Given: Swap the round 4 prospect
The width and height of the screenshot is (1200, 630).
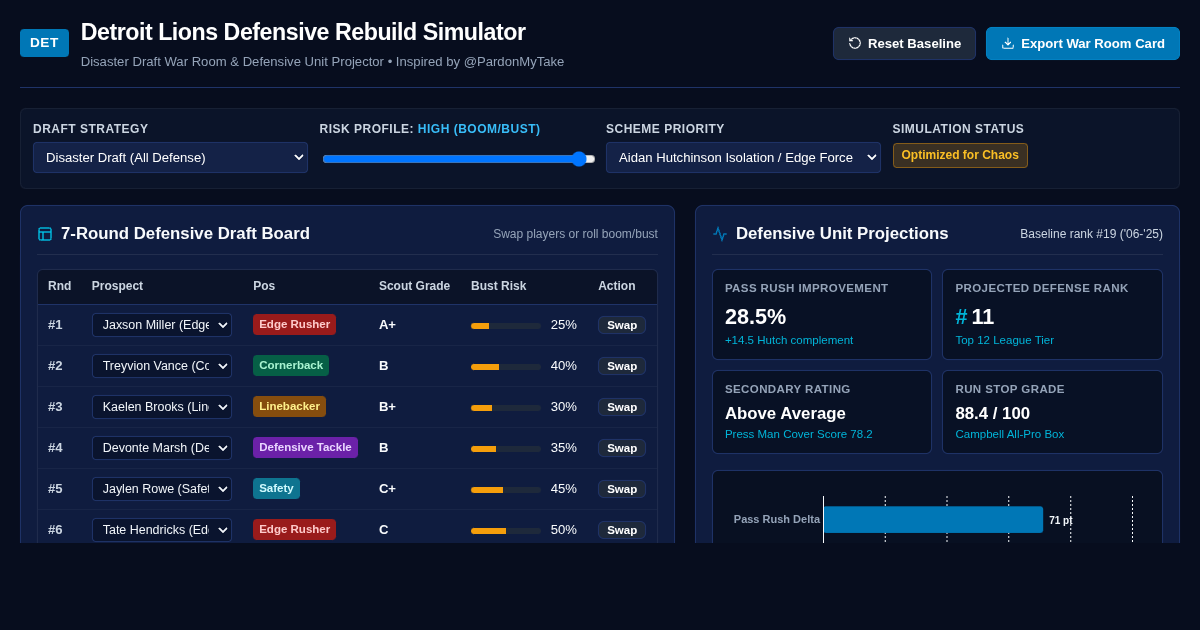Looking at the screenshot, I should click(622, 448).
